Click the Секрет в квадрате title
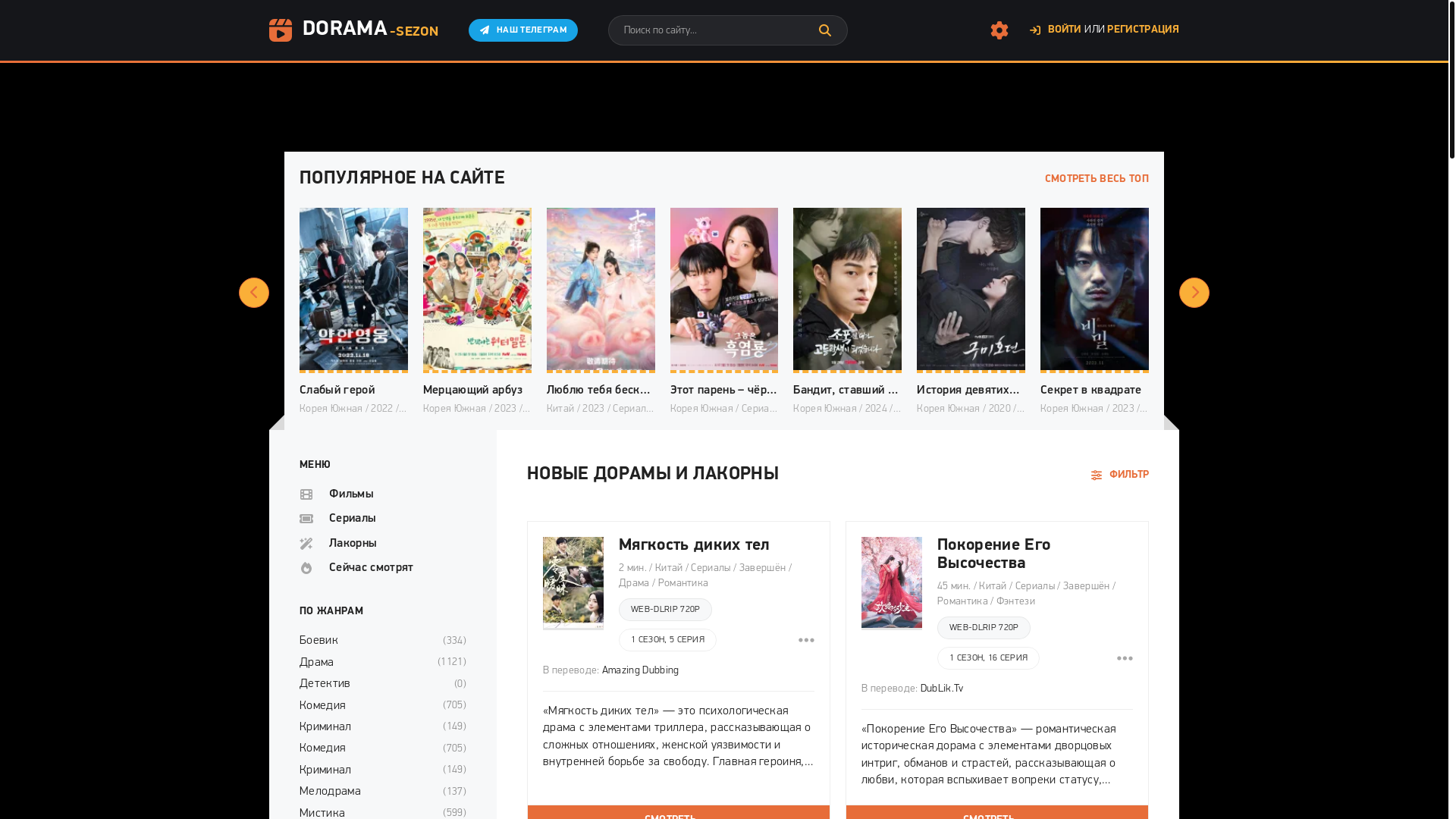This screenshot has height=819, width=1456. click(x=1090, y=390)
